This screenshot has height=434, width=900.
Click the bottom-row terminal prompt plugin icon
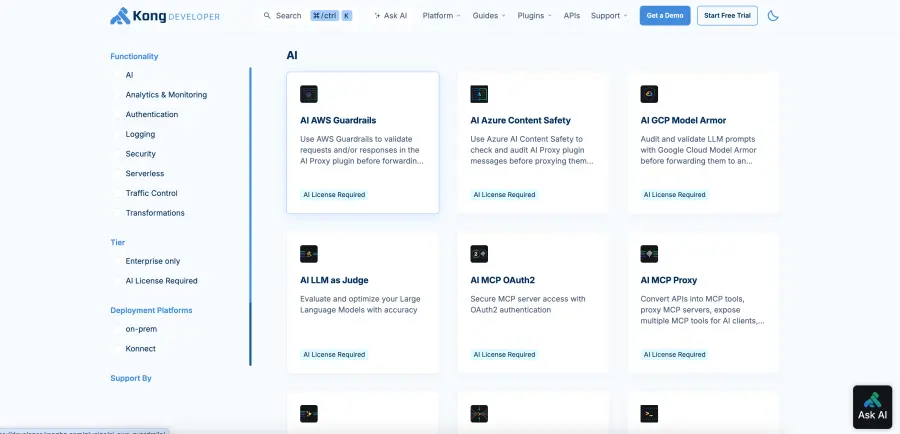(x=649, y=413)
